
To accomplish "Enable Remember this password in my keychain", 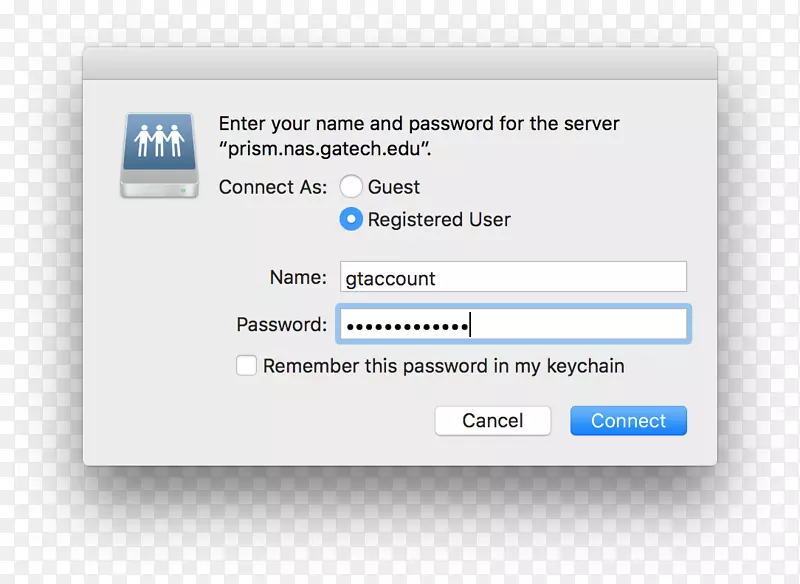I will [247, 366].
